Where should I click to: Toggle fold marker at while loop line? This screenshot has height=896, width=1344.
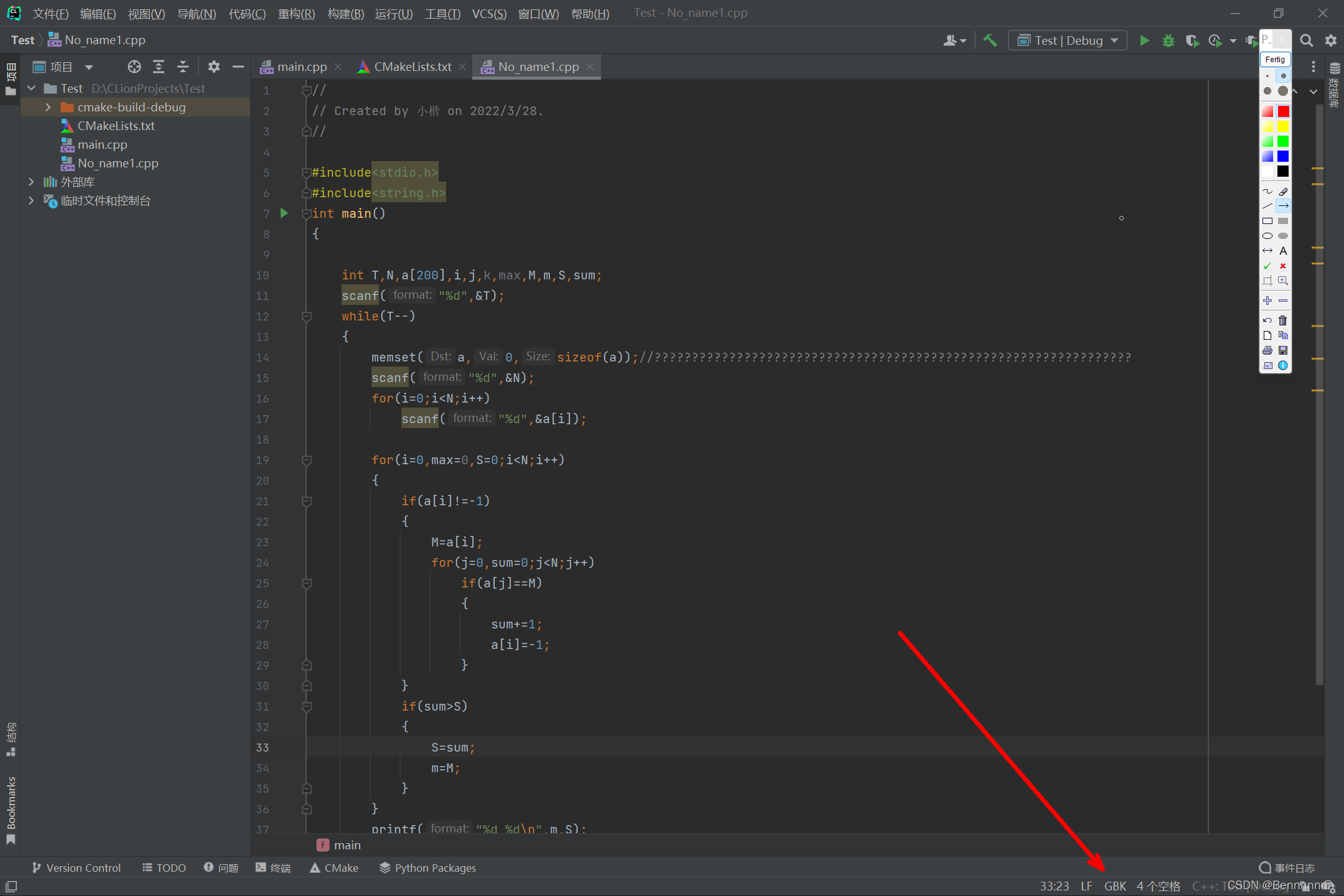tap(306, 317)
